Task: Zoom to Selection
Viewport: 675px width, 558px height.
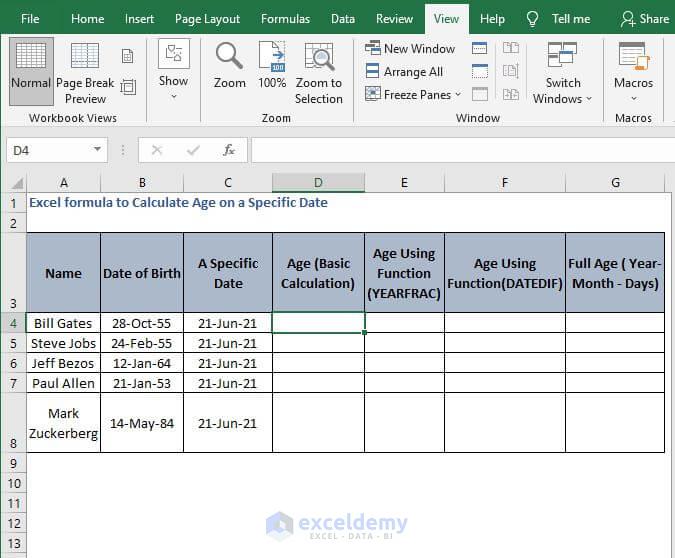Action: pyautogui.click(x=319, y=73)
